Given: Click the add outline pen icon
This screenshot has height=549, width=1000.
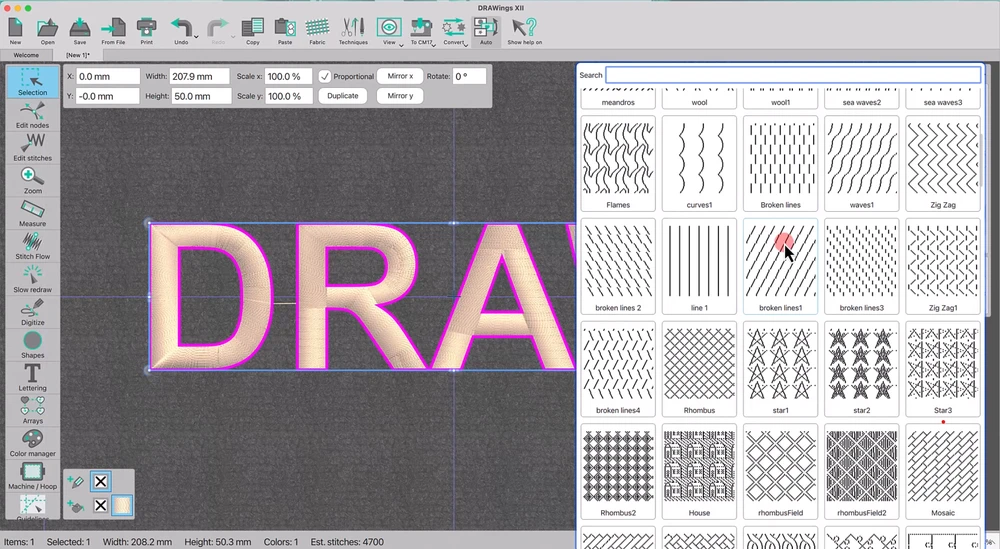Looking at the screenshot, I should 75,482.
